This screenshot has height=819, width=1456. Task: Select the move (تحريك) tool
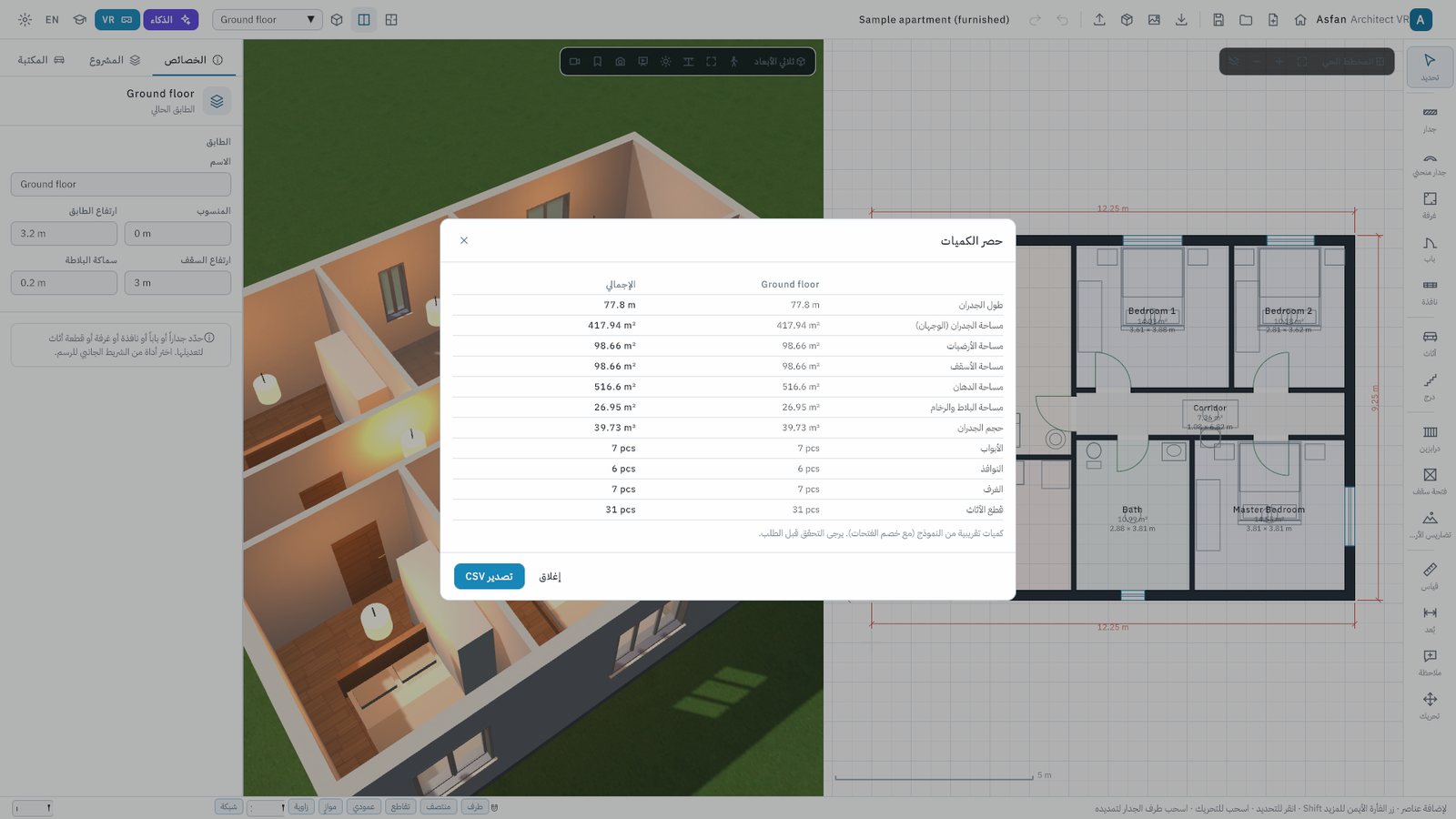[1430, 706]
